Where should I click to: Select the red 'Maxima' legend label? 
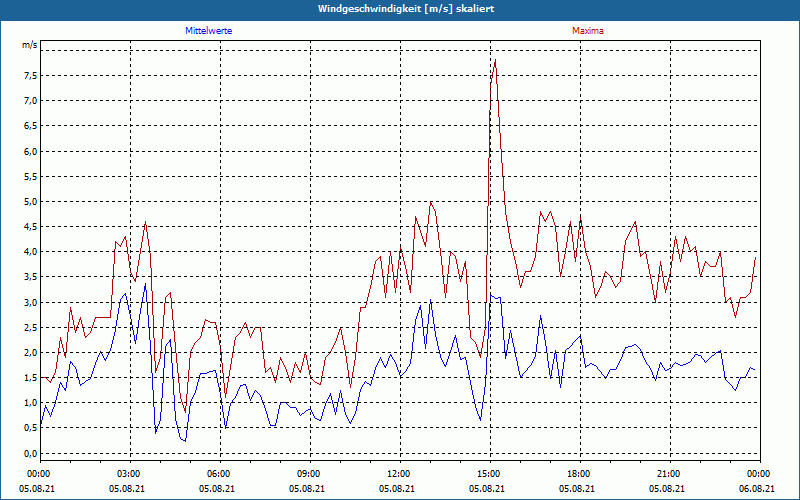[588, 31]
